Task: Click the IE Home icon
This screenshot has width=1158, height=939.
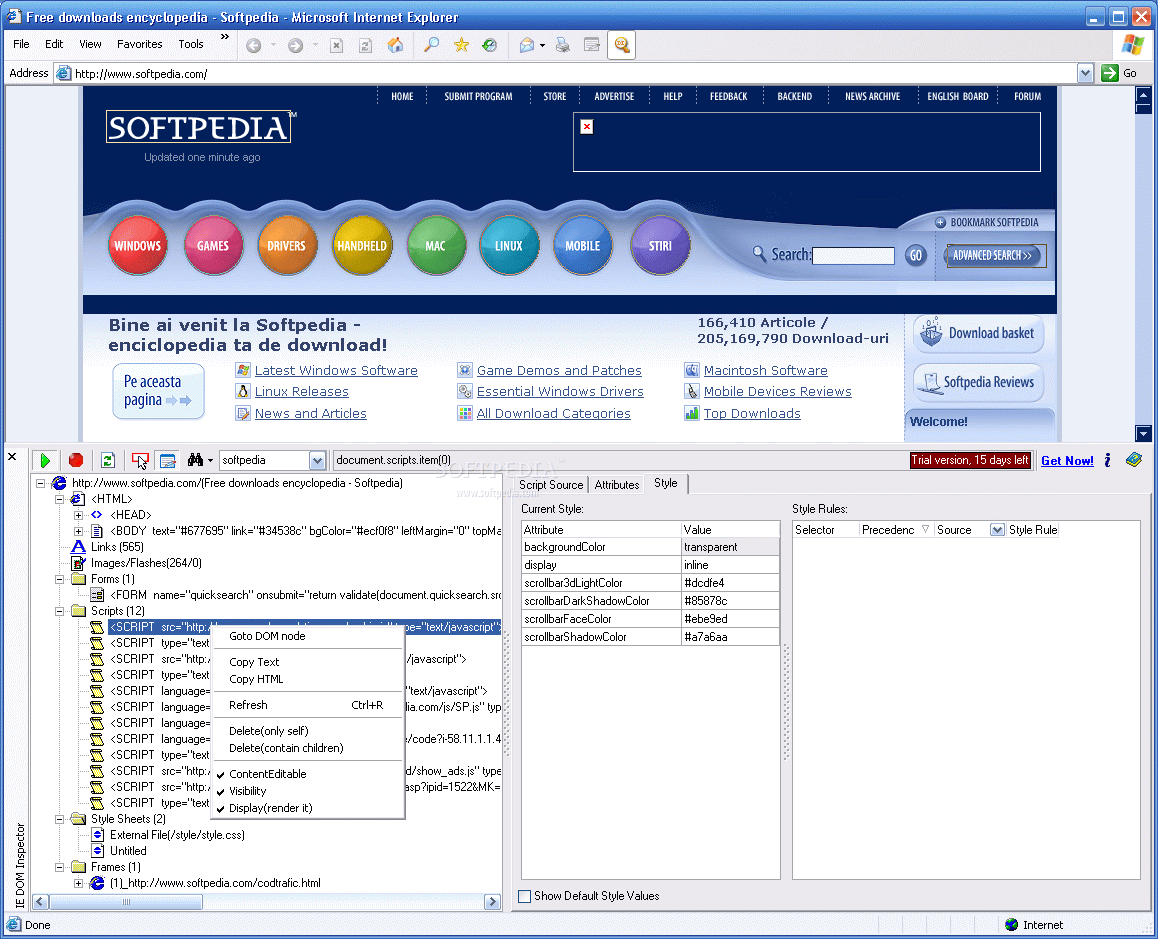Action: [x=396, y=46]
